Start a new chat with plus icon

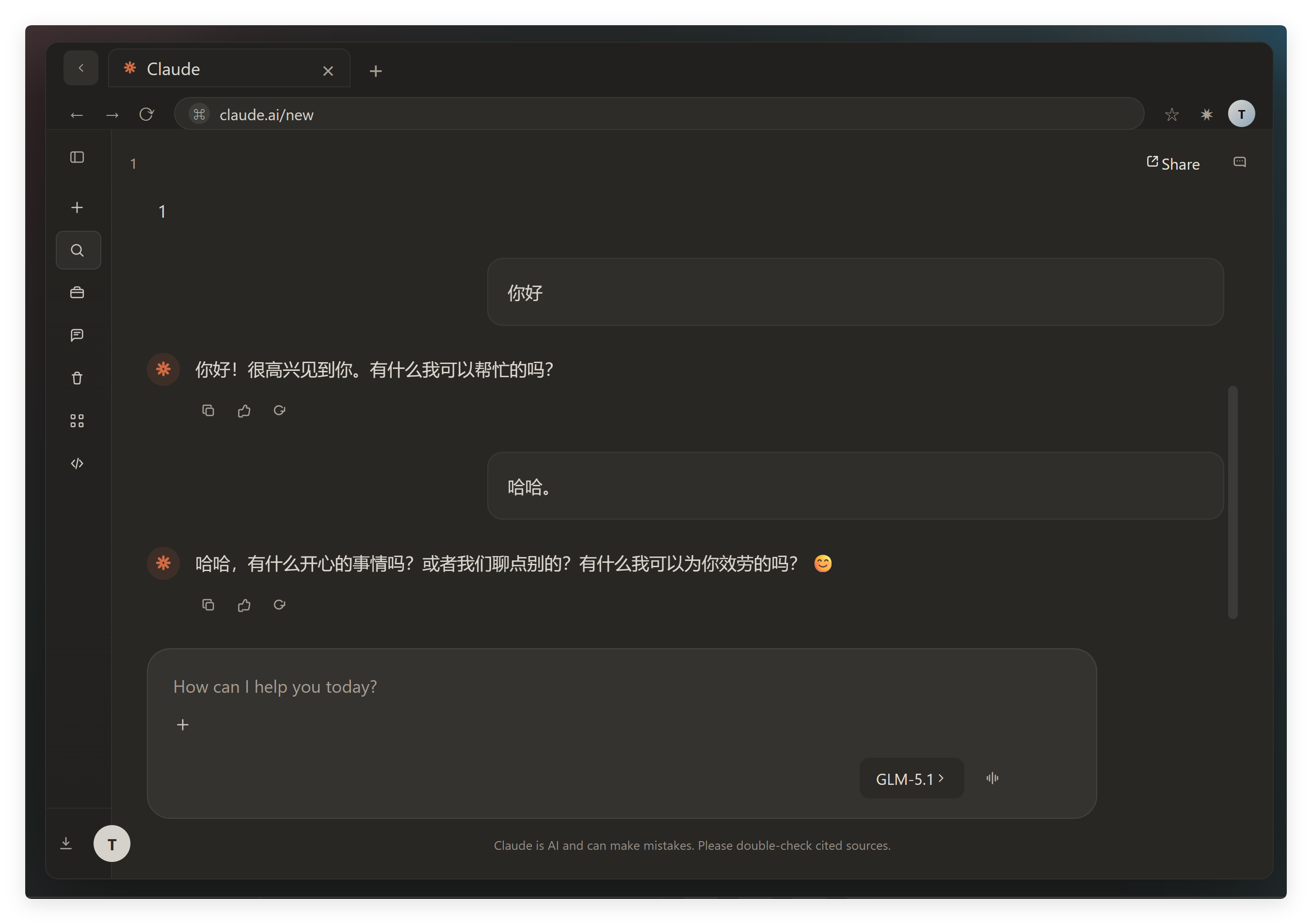click(77, 207)
